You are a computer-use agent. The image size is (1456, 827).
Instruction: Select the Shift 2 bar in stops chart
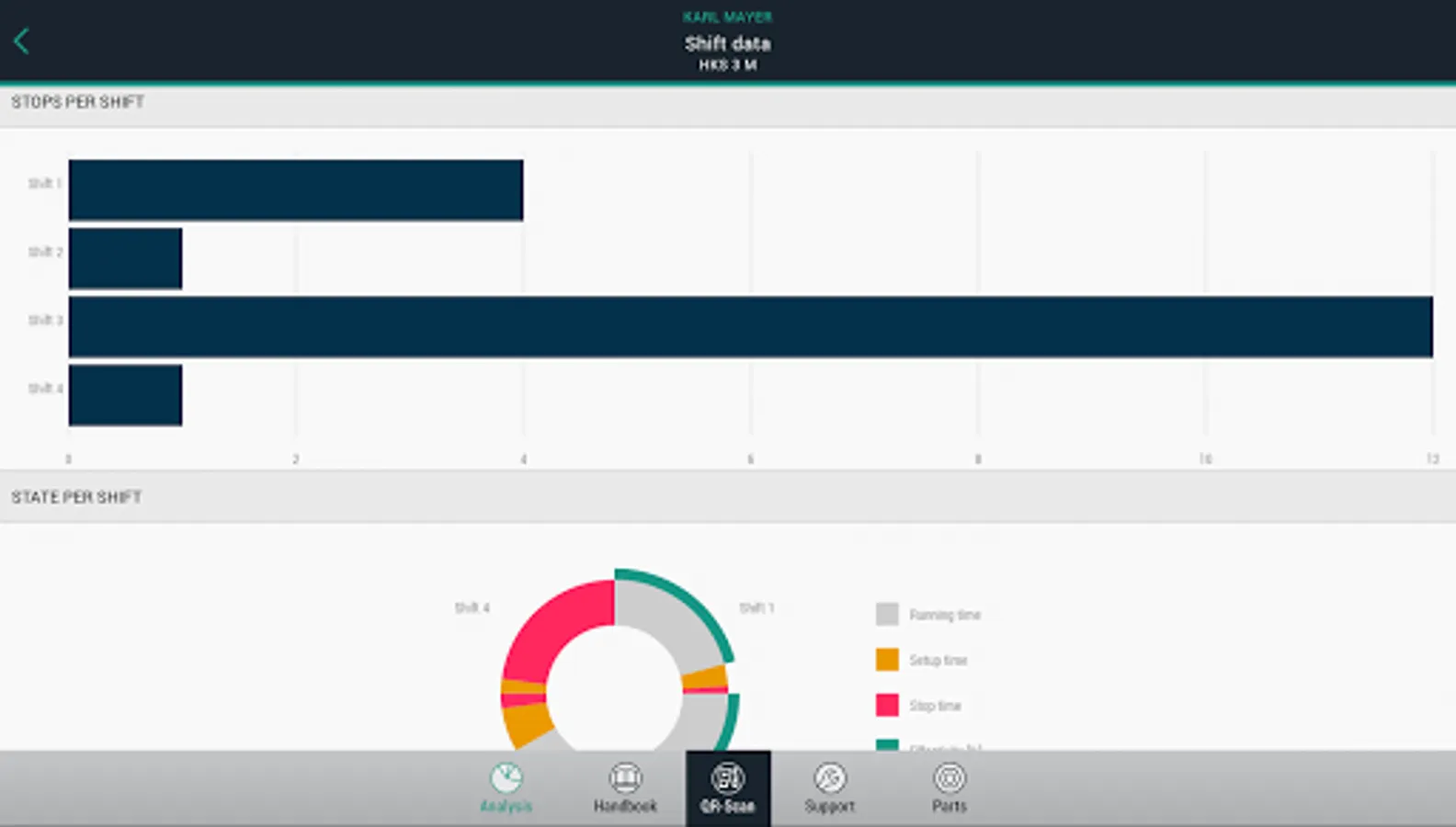click(x=125, y=258)
